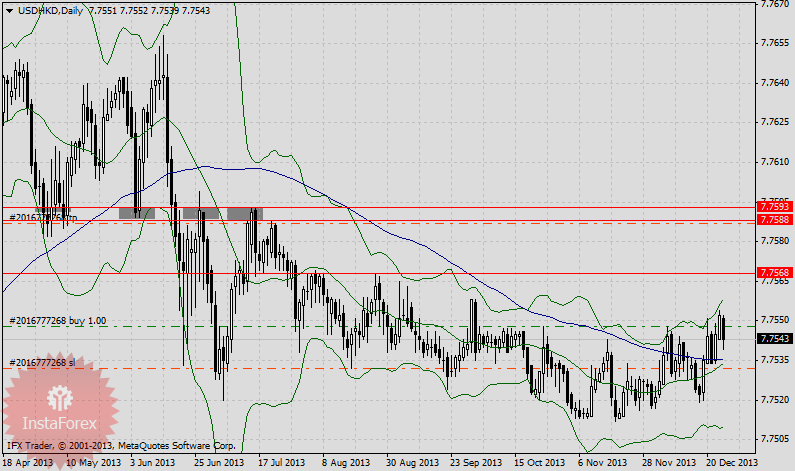Select the 7.7535 price scale value
The width and height of the screenshot is (795, 471).
(x=775, y=359)
